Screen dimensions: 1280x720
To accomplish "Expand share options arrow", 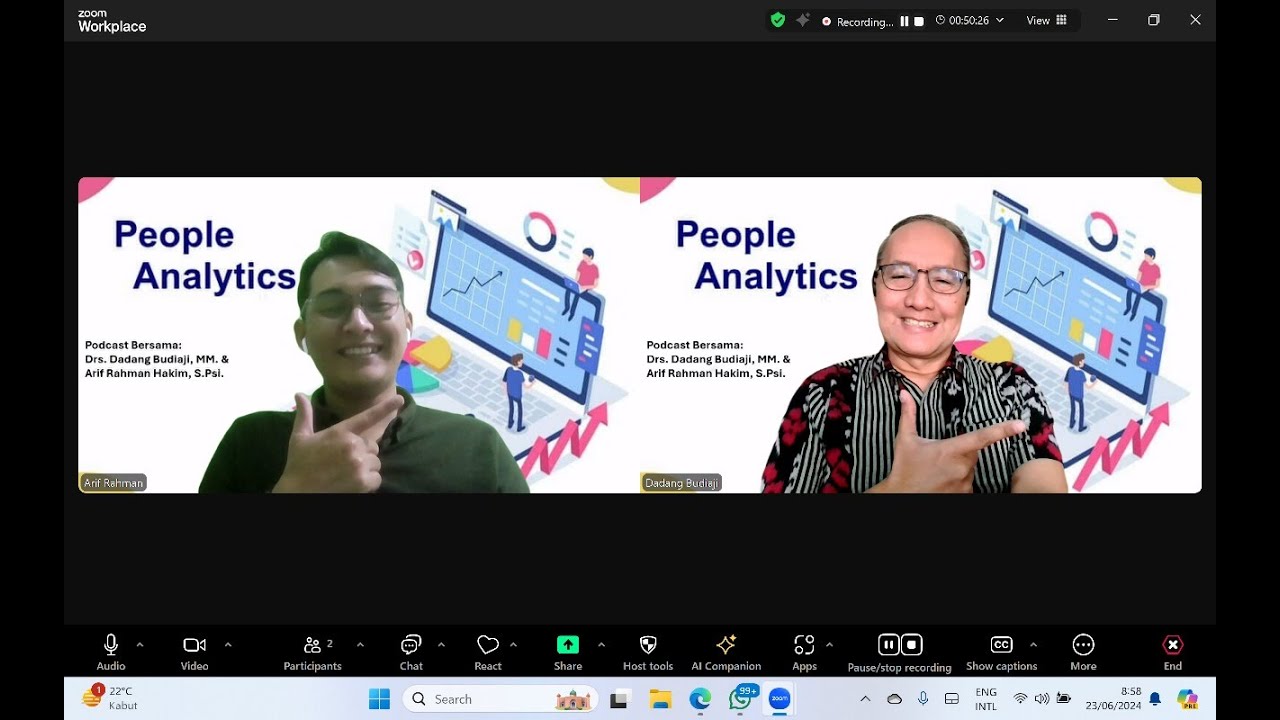I will coord(601,644).
